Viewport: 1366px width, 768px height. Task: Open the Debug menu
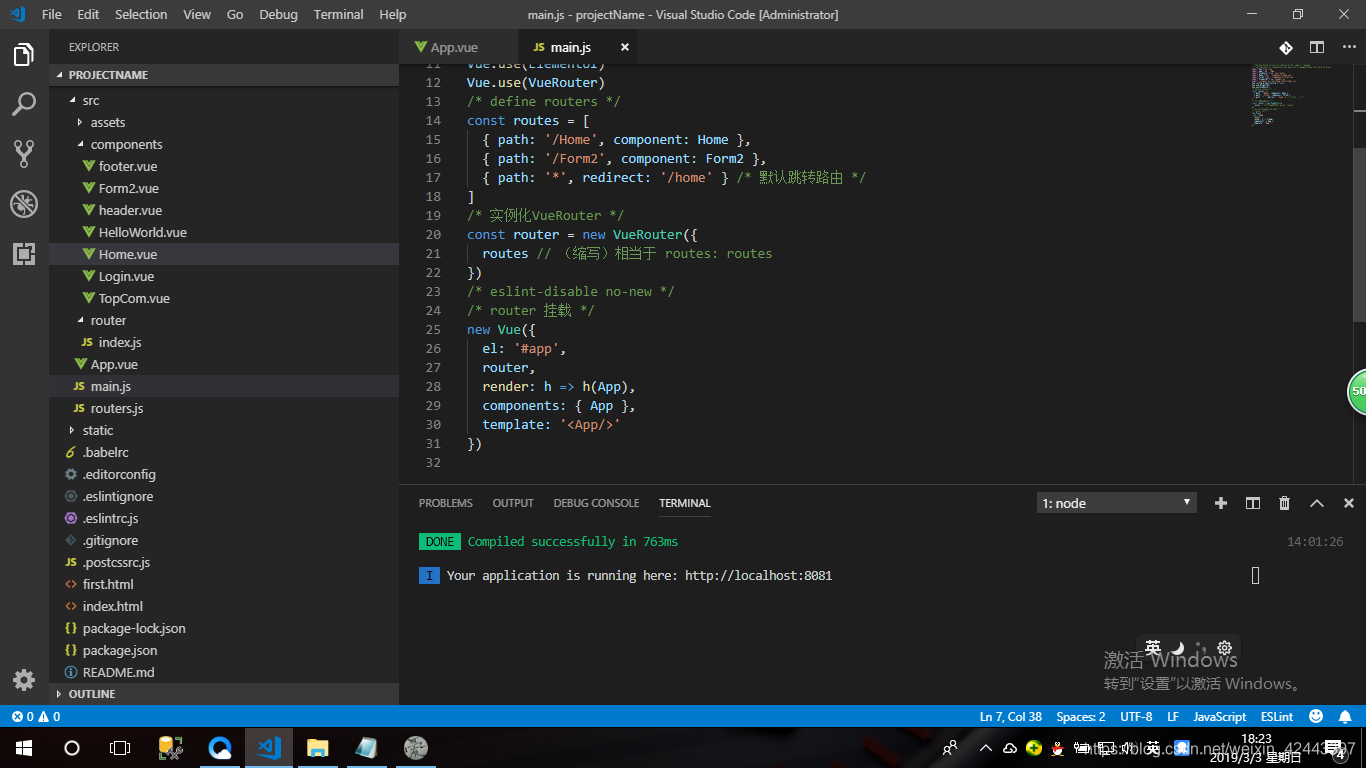(x=278, y=14)
